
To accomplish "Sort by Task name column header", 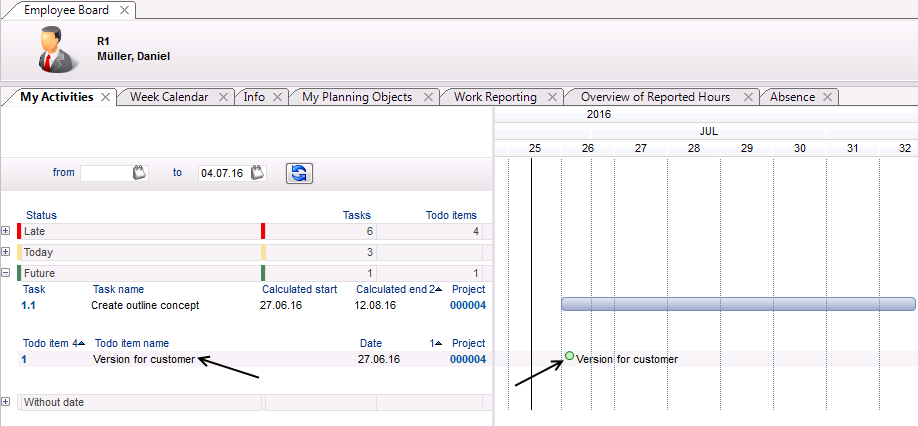I will pyautogui.click(x=118, y=289).
